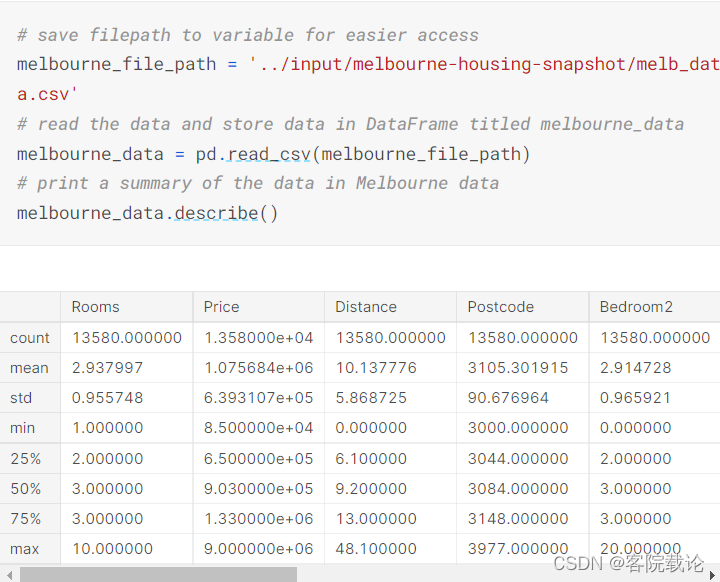720x582 pixels.
Task: Click the comment about saving filepath to variable
Action: click(248, 35)
